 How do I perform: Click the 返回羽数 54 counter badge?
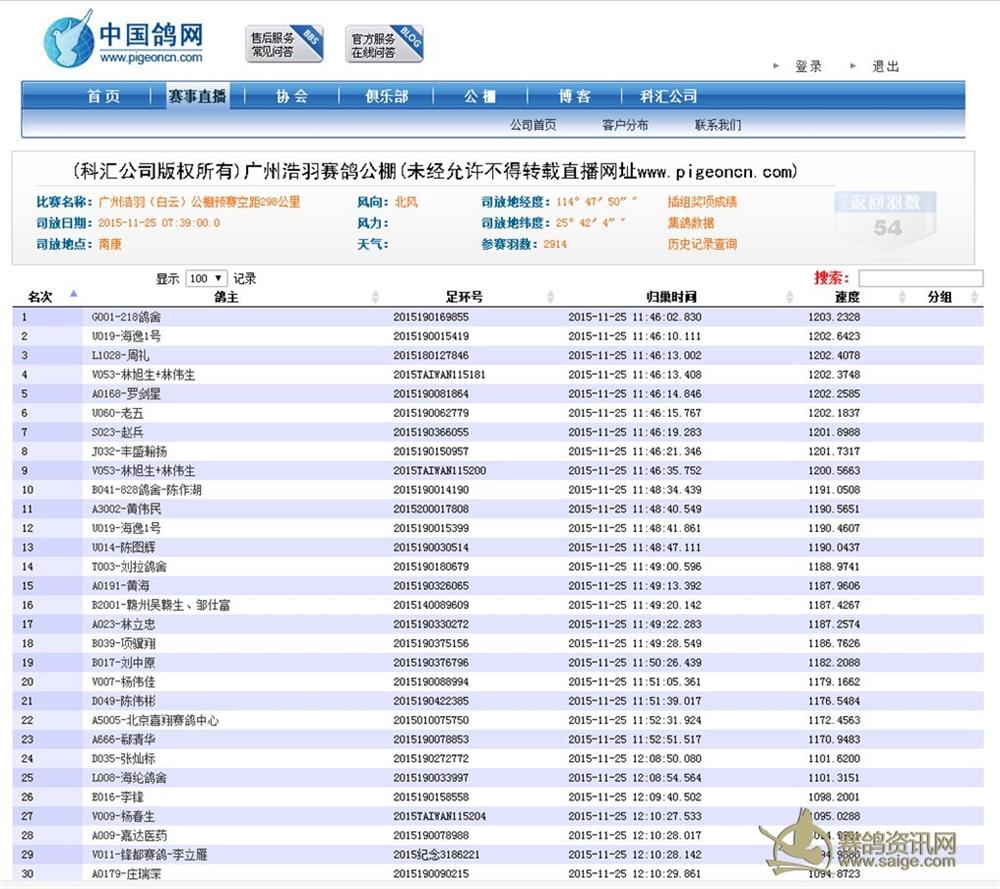point(886,217)
